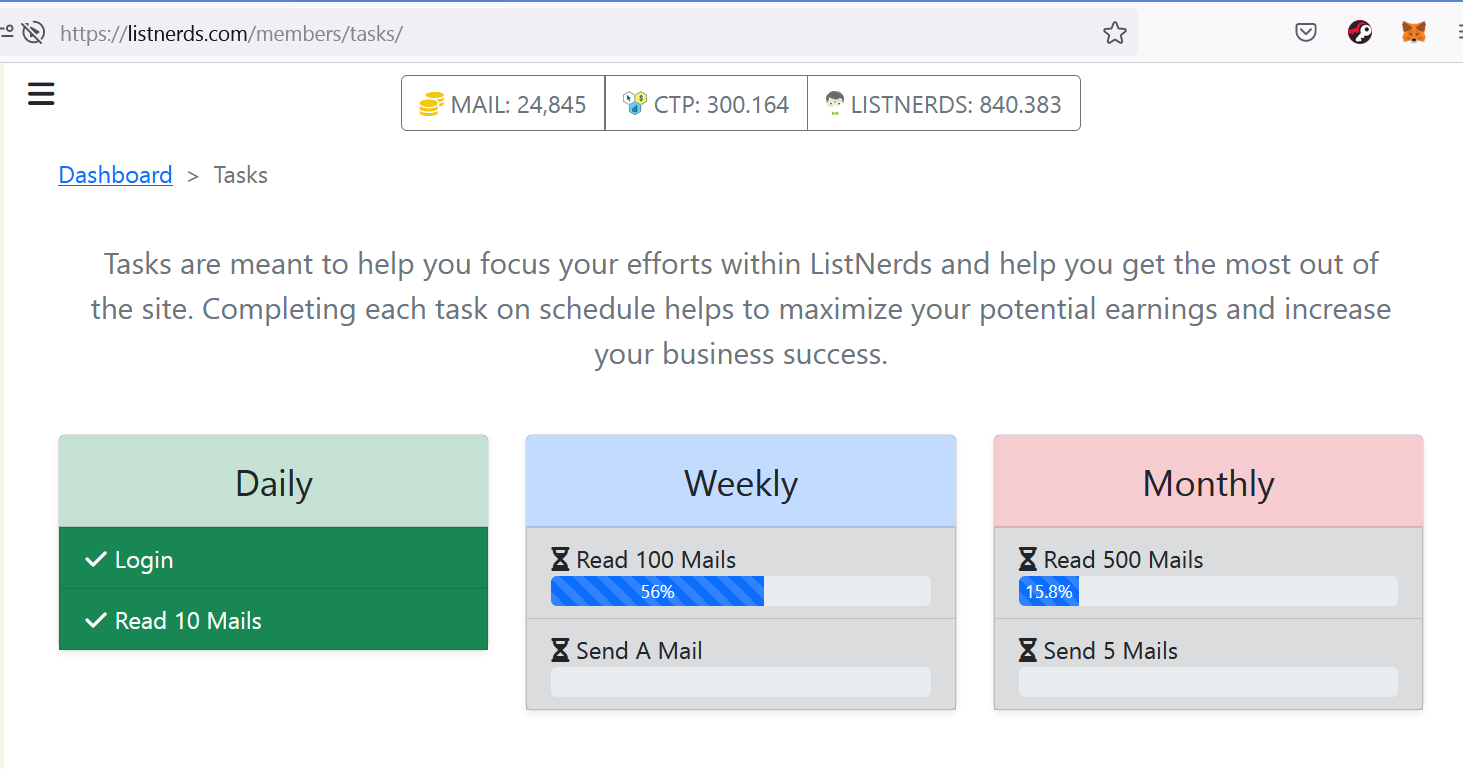Image resolution: width=1463 pixels, height=769 pixels.
Task: Click the gold coins MAIL icon
Action: 431,103
